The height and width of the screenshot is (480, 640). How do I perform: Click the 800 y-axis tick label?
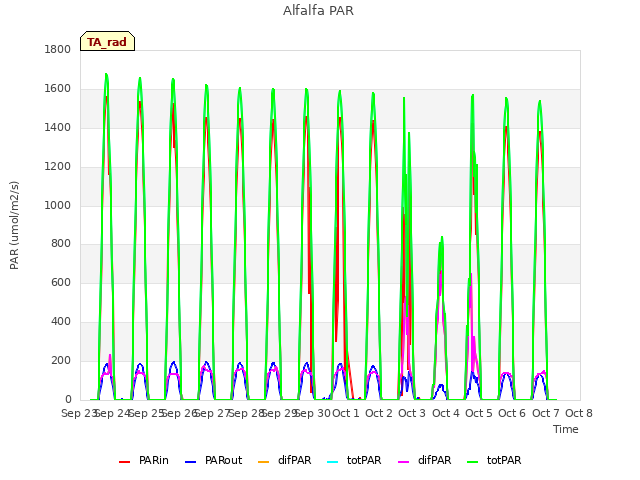point(61,244)
